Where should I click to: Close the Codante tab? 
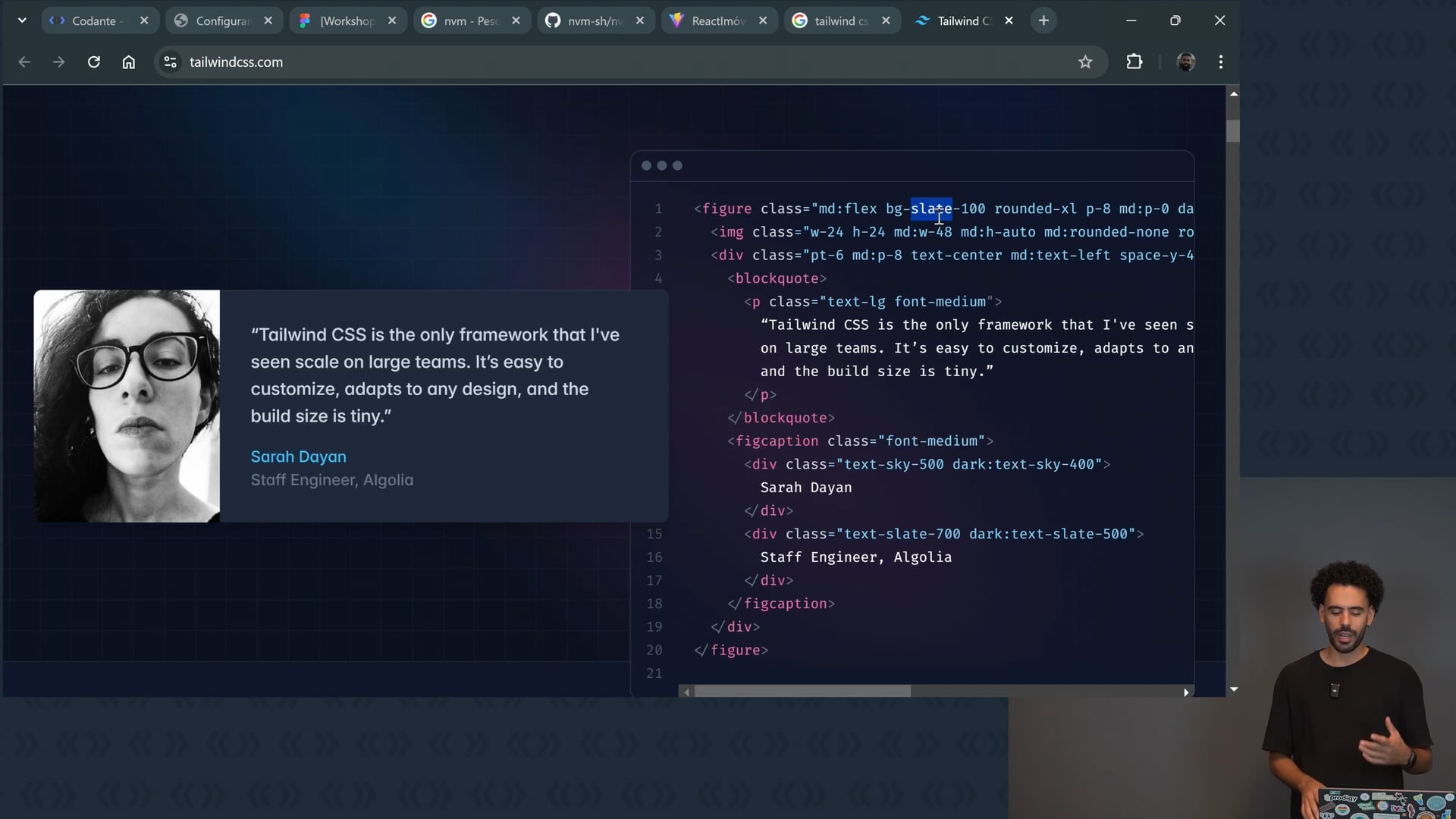click(144, 20)
